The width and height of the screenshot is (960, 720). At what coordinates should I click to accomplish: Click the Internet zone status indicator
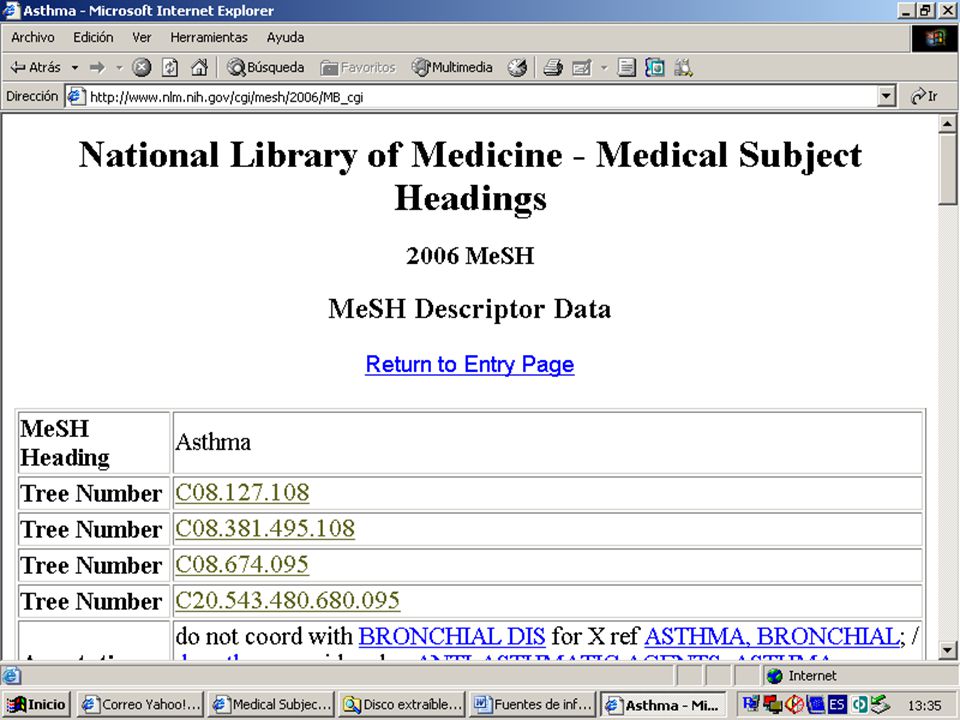802,676
